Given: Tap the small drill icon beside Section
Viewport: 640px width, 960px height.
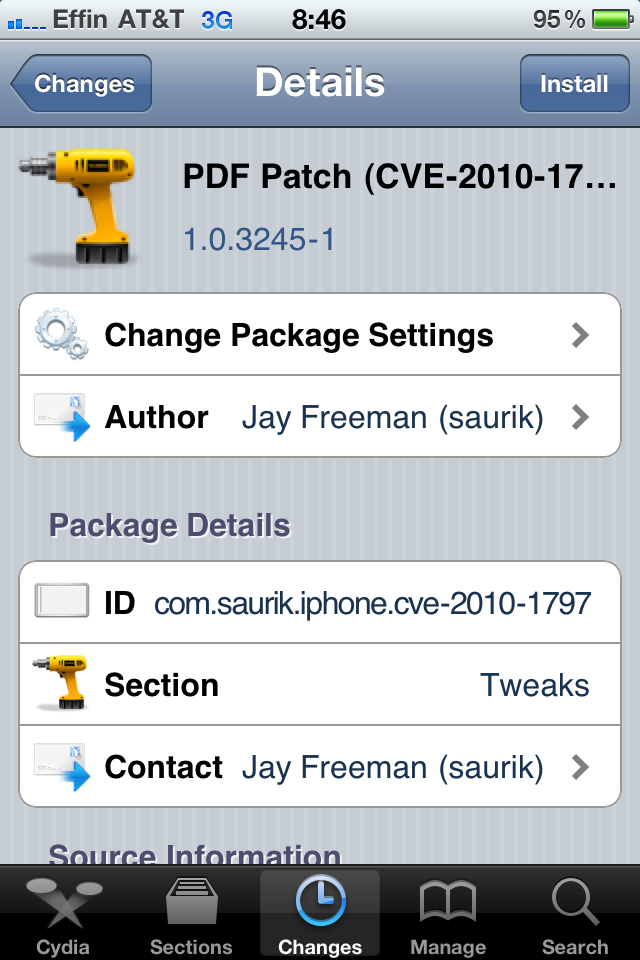Looking at the screenshot, I should pyautogui.click(x=60, y=684).
